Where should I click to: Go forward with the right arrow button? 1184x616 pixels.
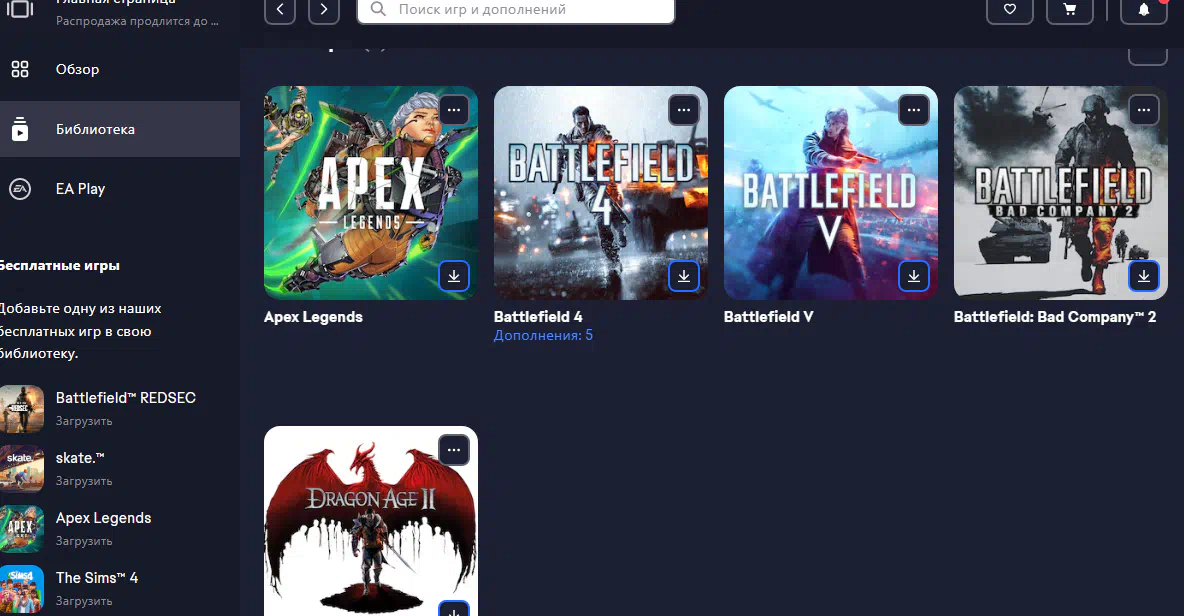tap(324, 10)
